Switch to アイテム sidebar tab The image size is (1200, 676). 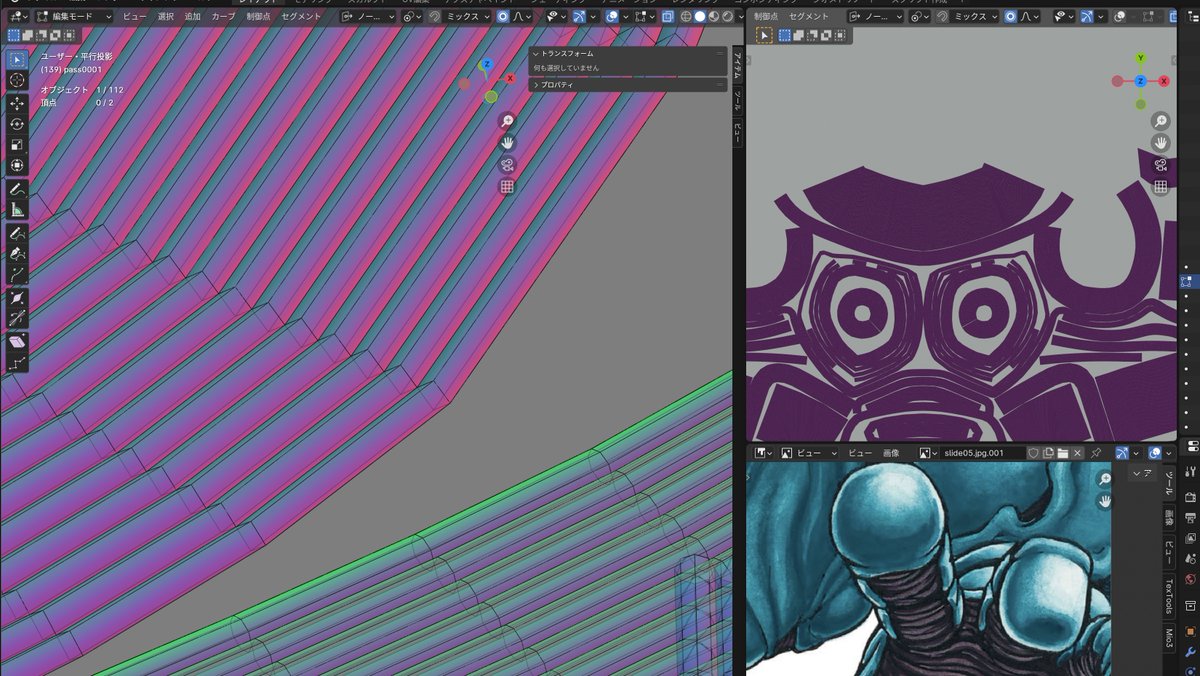pos(738,67)
